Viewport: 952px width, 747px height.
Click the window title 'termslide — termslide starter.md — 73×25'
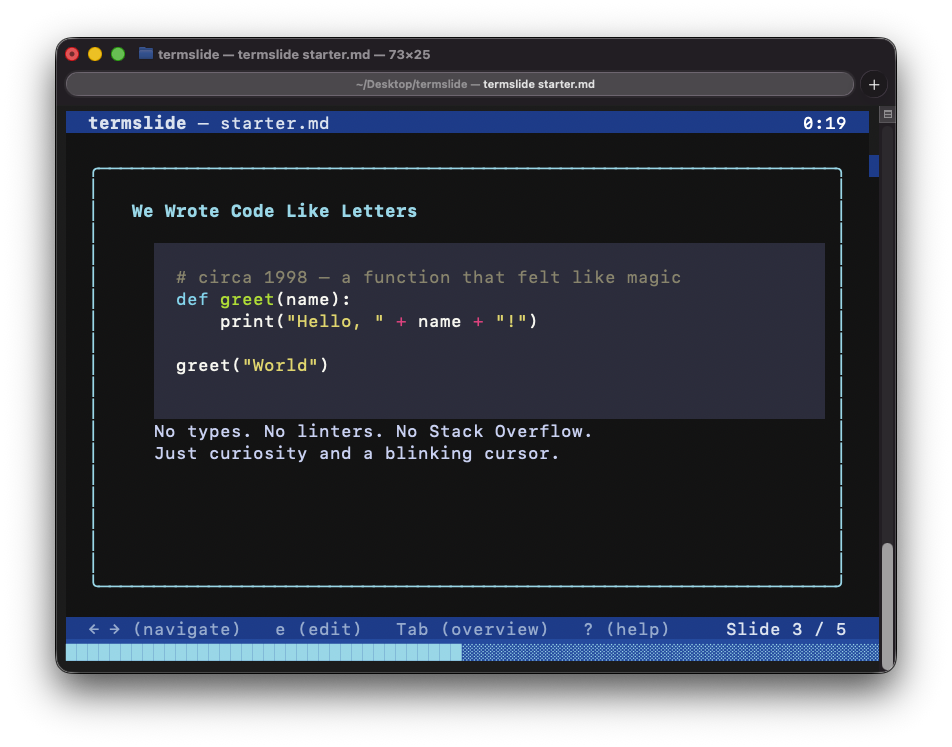[294, 54]
